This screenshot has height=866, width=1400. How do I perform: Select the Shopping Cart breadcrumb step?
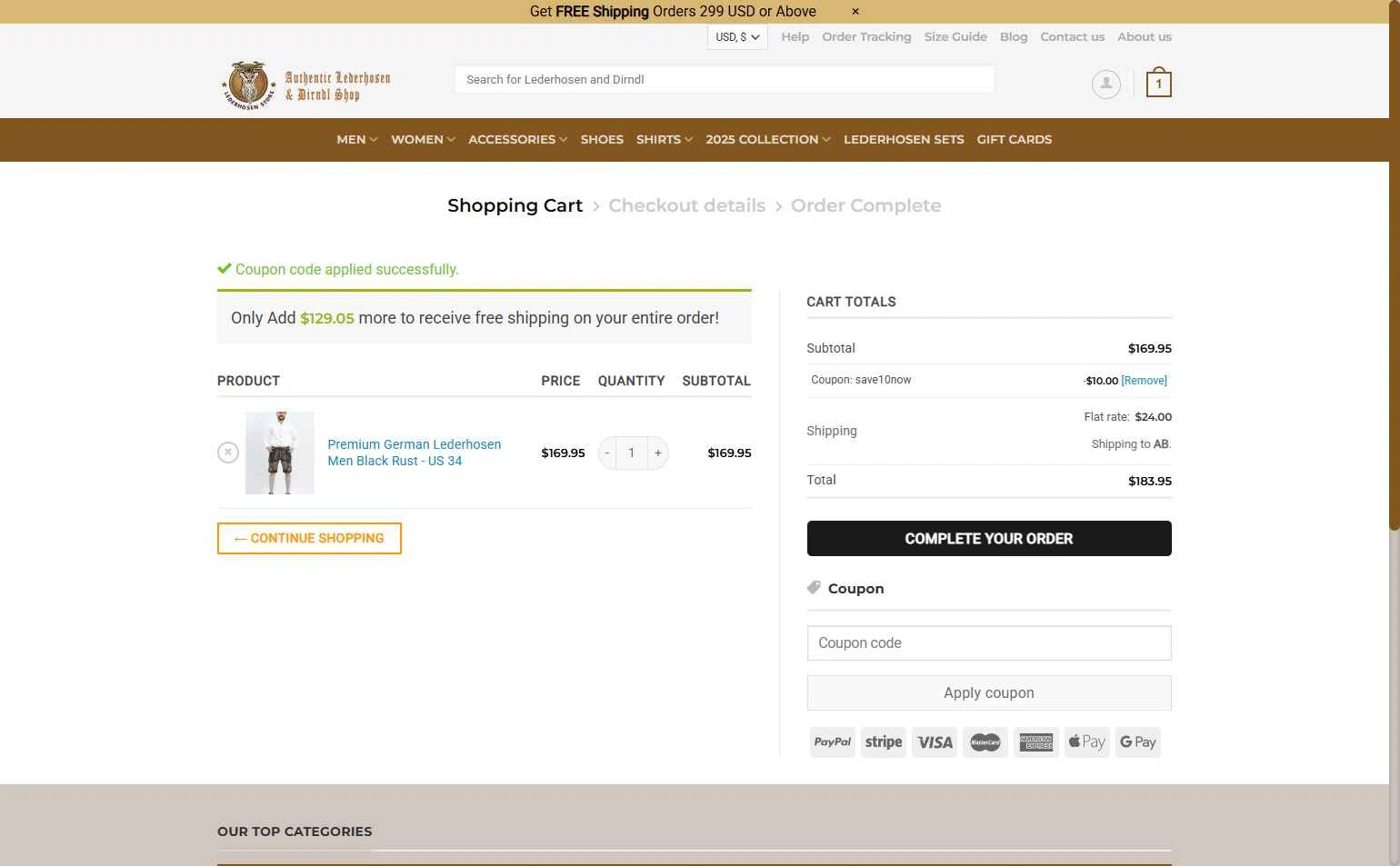[x=515, y=205]
